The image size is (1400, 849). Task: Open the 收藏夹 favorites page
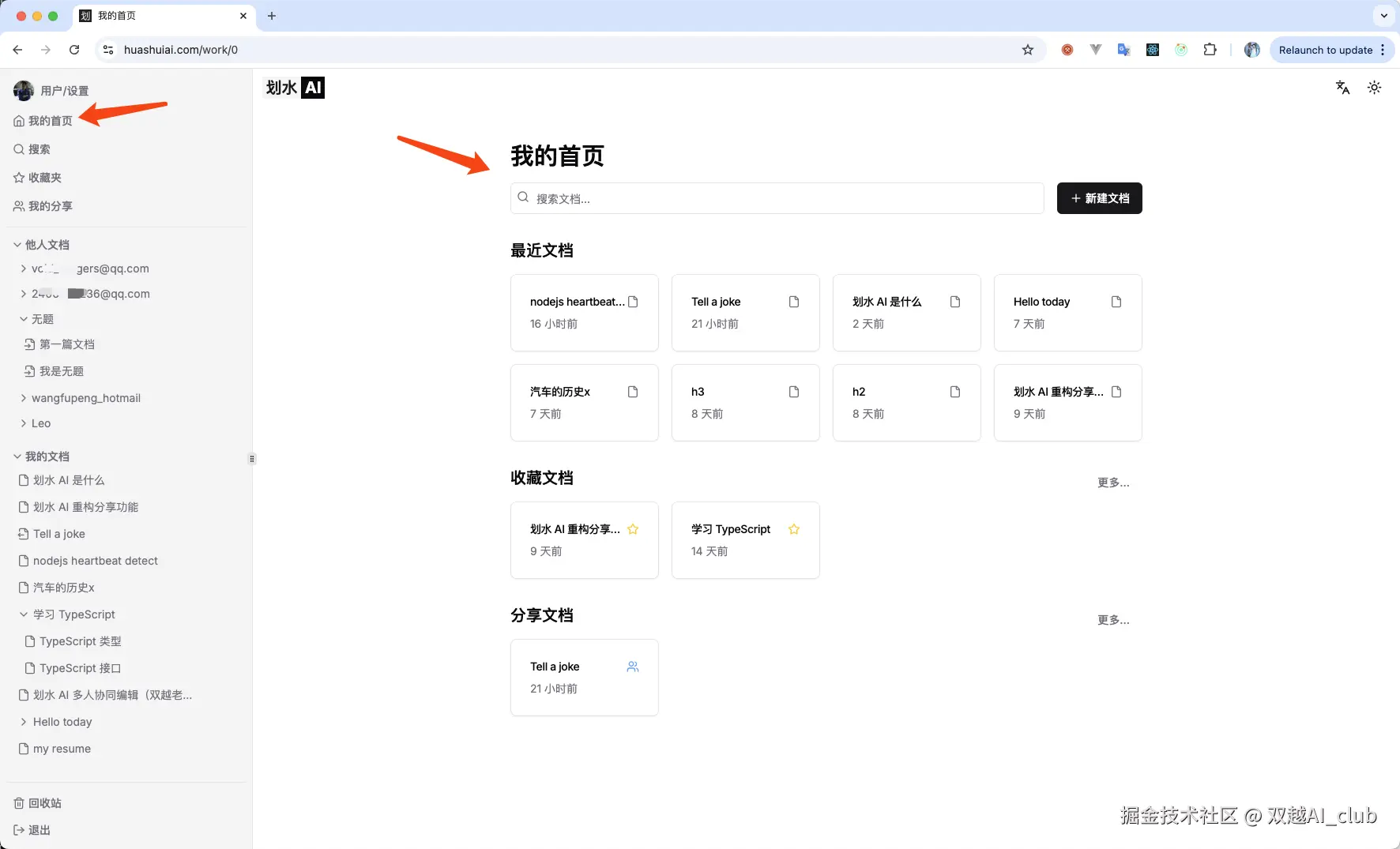[x=45, y=177]
